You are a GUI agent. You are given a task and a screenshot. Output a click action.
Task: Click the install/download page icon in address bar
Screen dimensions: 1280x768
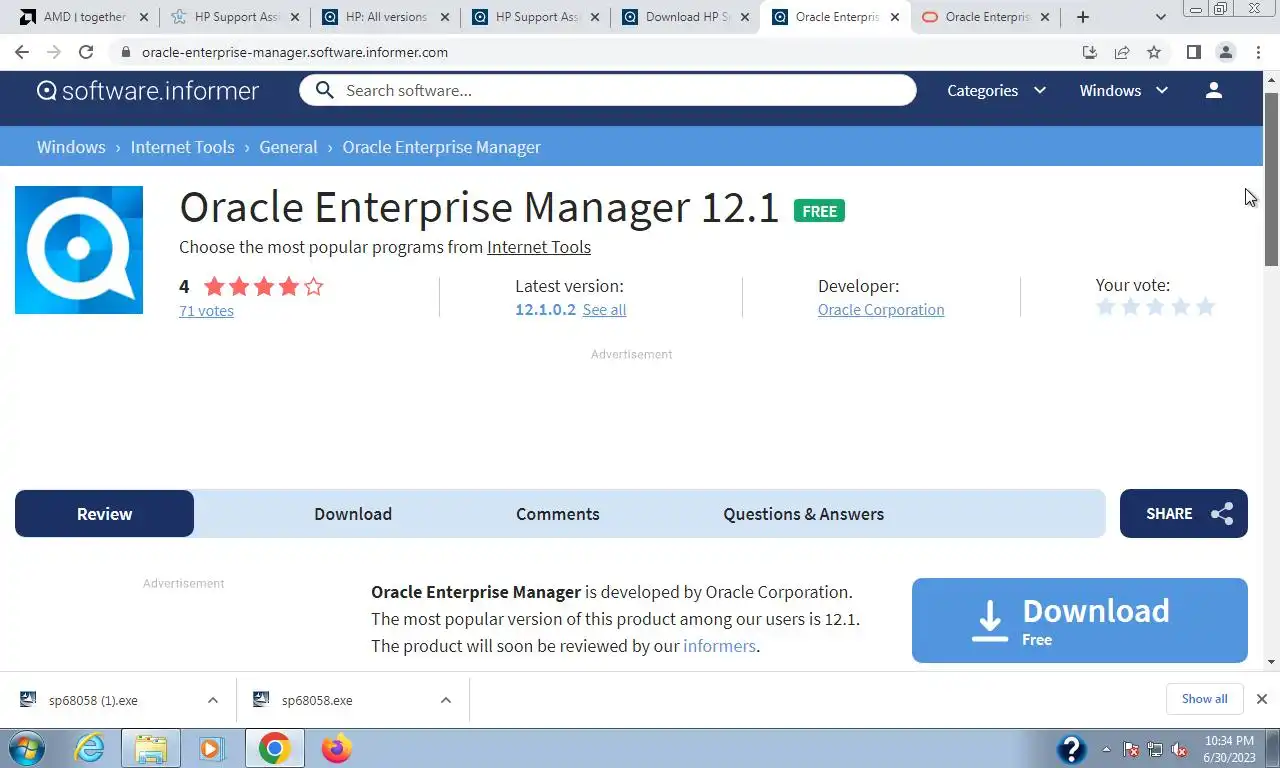[x=1090, y=52]
